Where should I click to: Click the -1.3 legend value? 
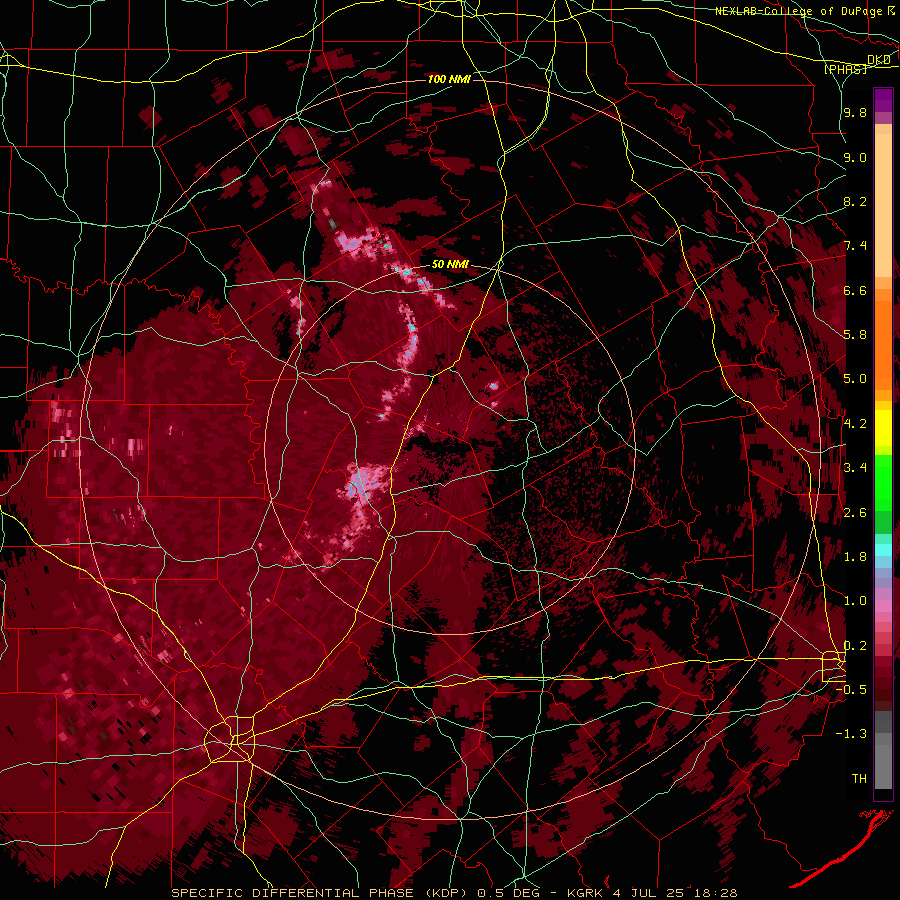[852, 734]
